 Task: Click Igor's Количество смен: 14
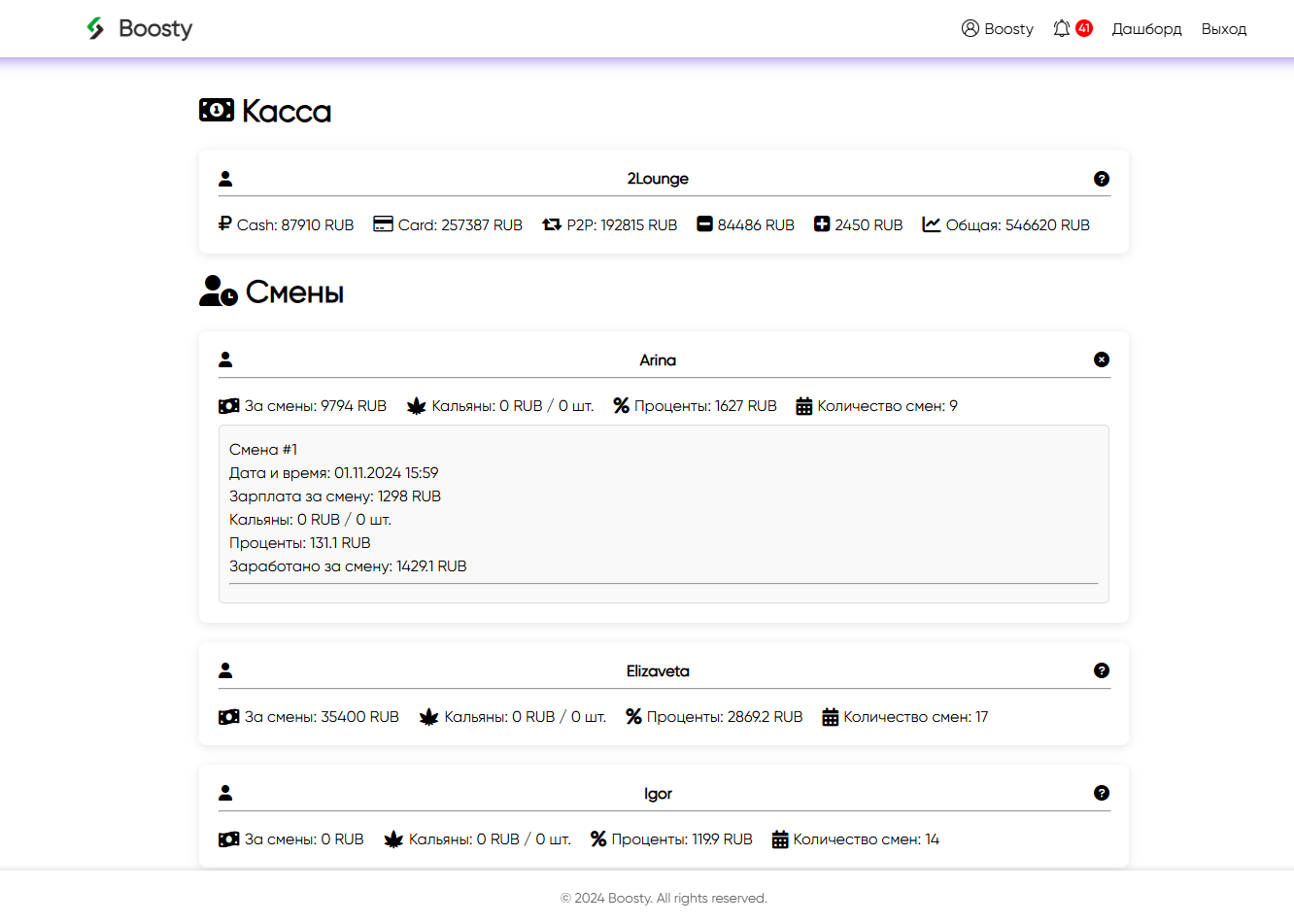[867, 839]
